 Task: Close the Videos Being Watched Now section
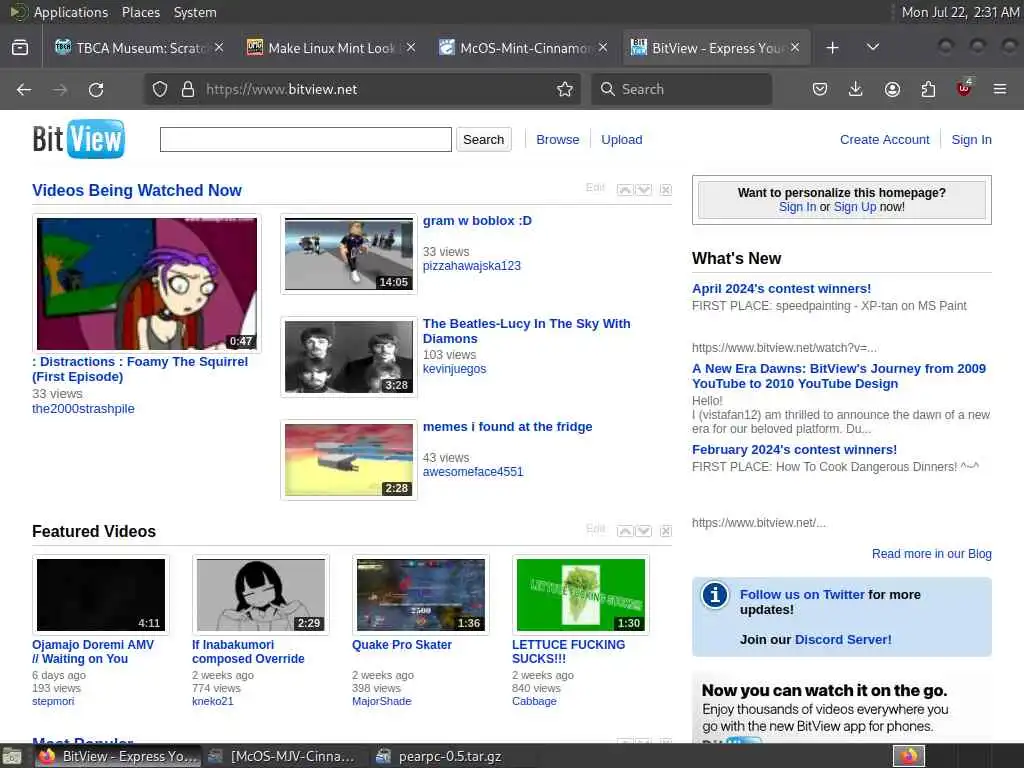tap(665, 190)
